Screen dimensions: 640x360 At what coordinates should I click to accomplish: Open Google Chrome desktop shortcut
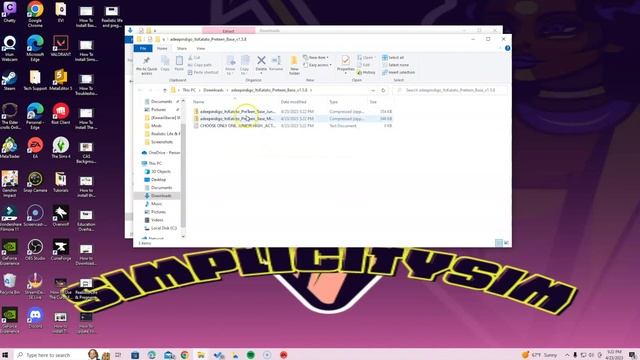[35, 14]
